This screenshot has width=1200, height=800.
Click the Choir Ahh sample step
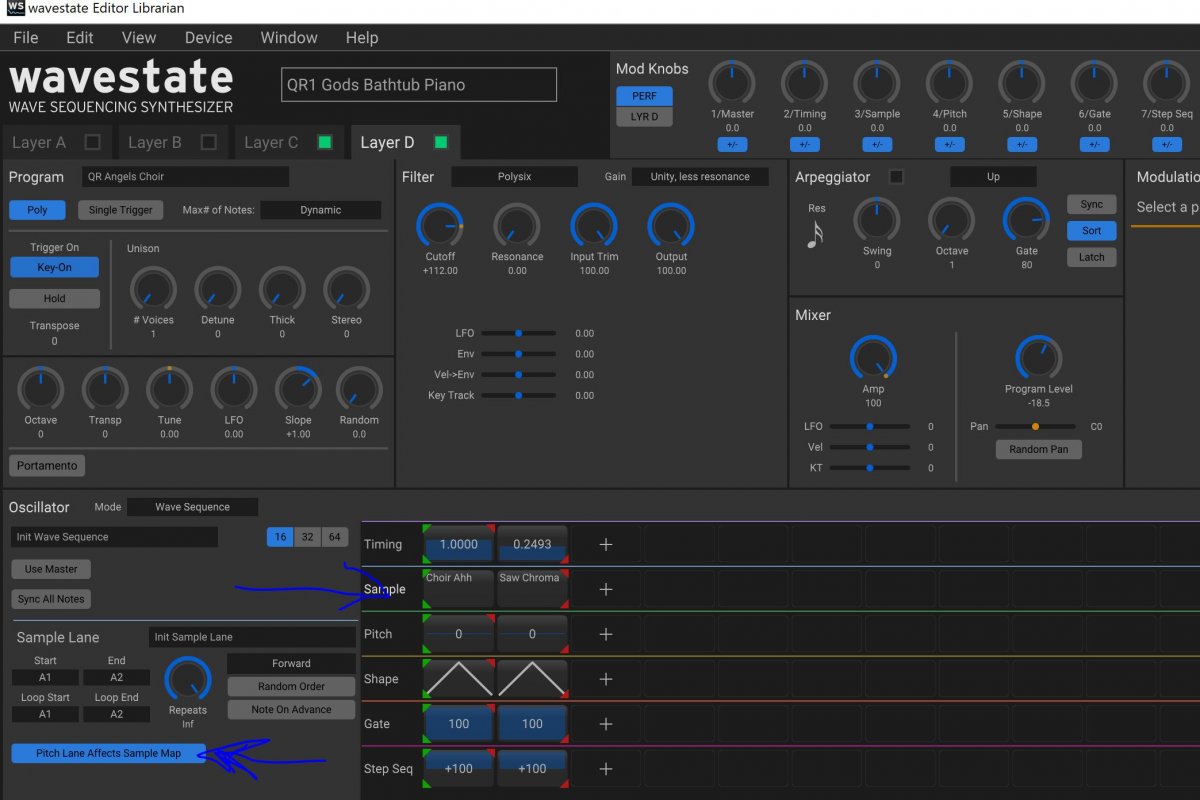click(459, 588)
